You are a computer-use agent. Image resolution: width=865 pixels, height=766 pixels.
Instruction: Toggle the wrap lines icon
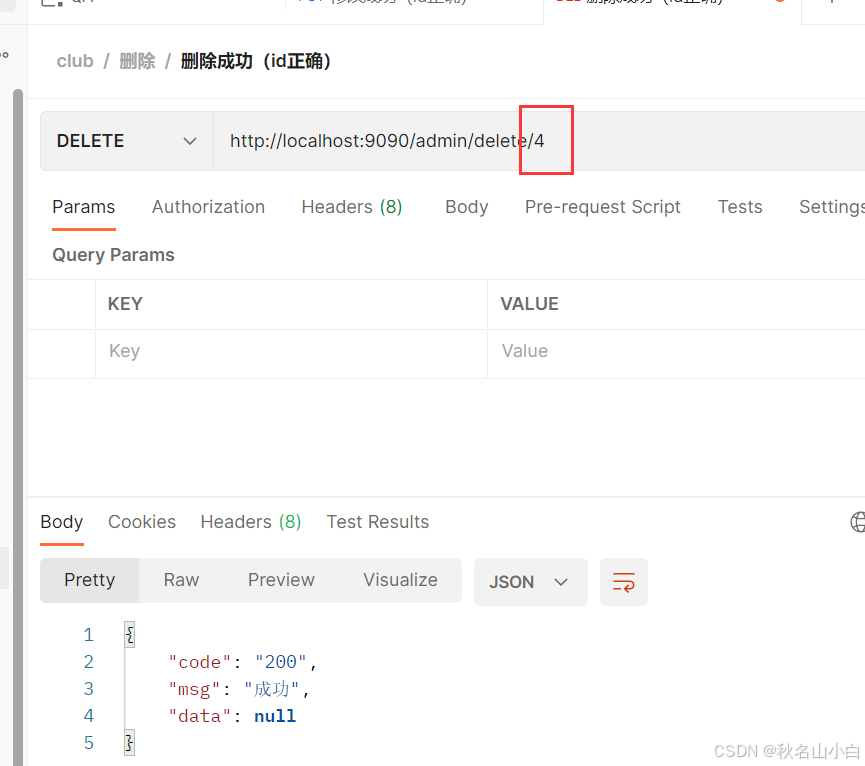624,582
